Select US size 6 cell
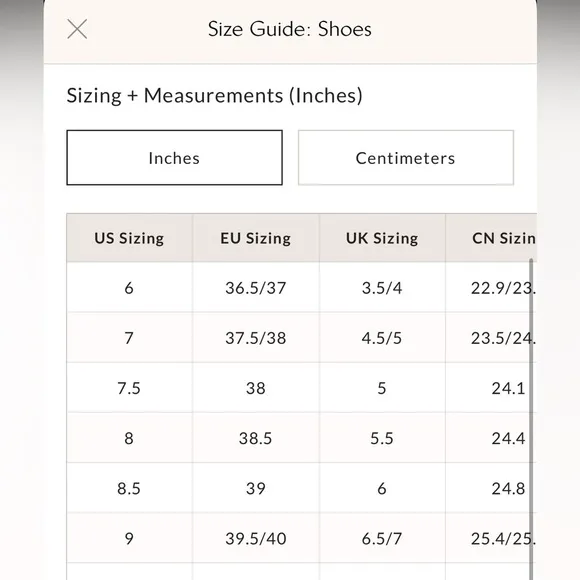This screenshot has width=580, height=580. (129, 287)
